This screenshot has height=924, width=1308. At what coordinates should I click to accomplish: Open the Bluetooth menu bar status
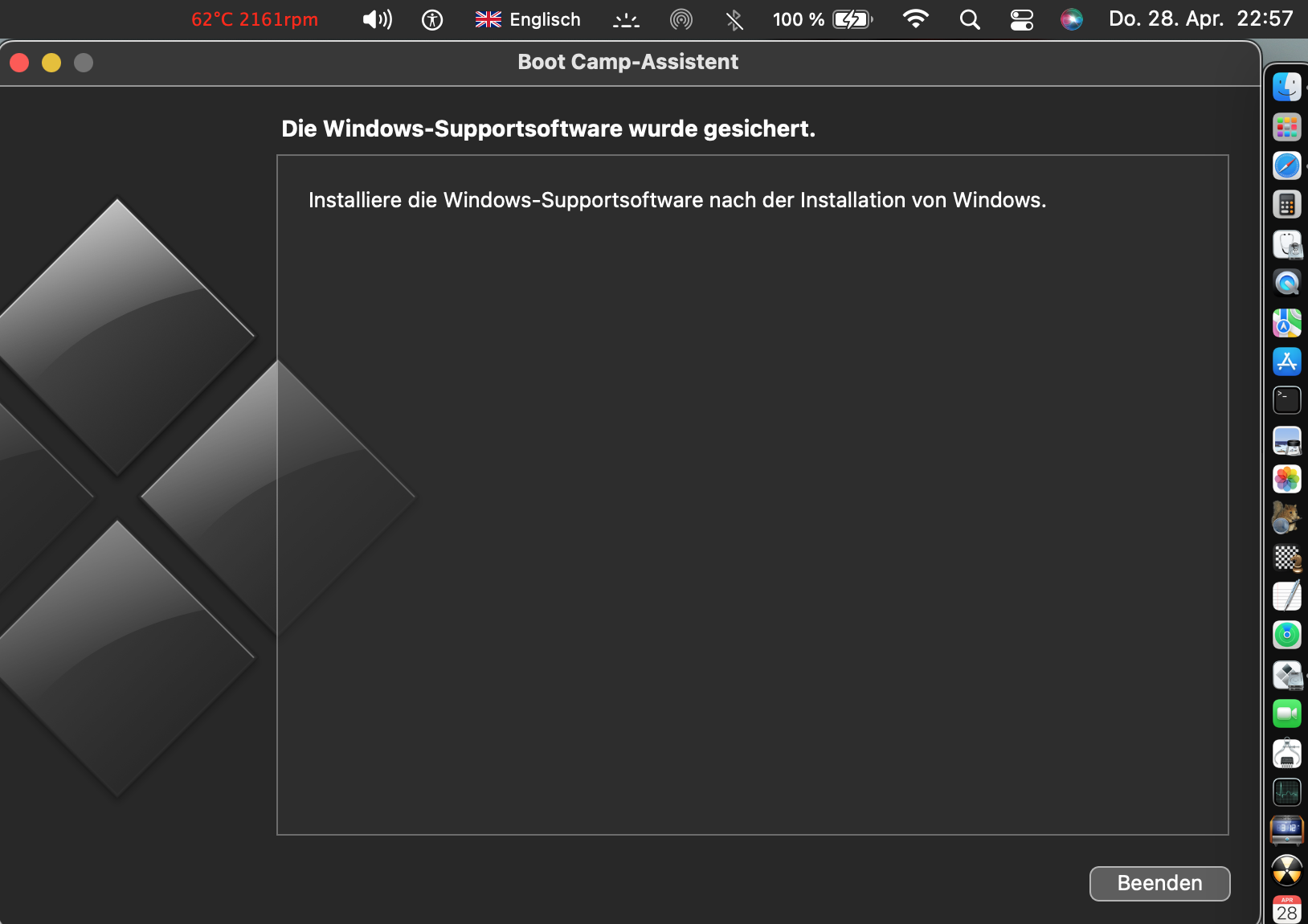pos(734,19)
